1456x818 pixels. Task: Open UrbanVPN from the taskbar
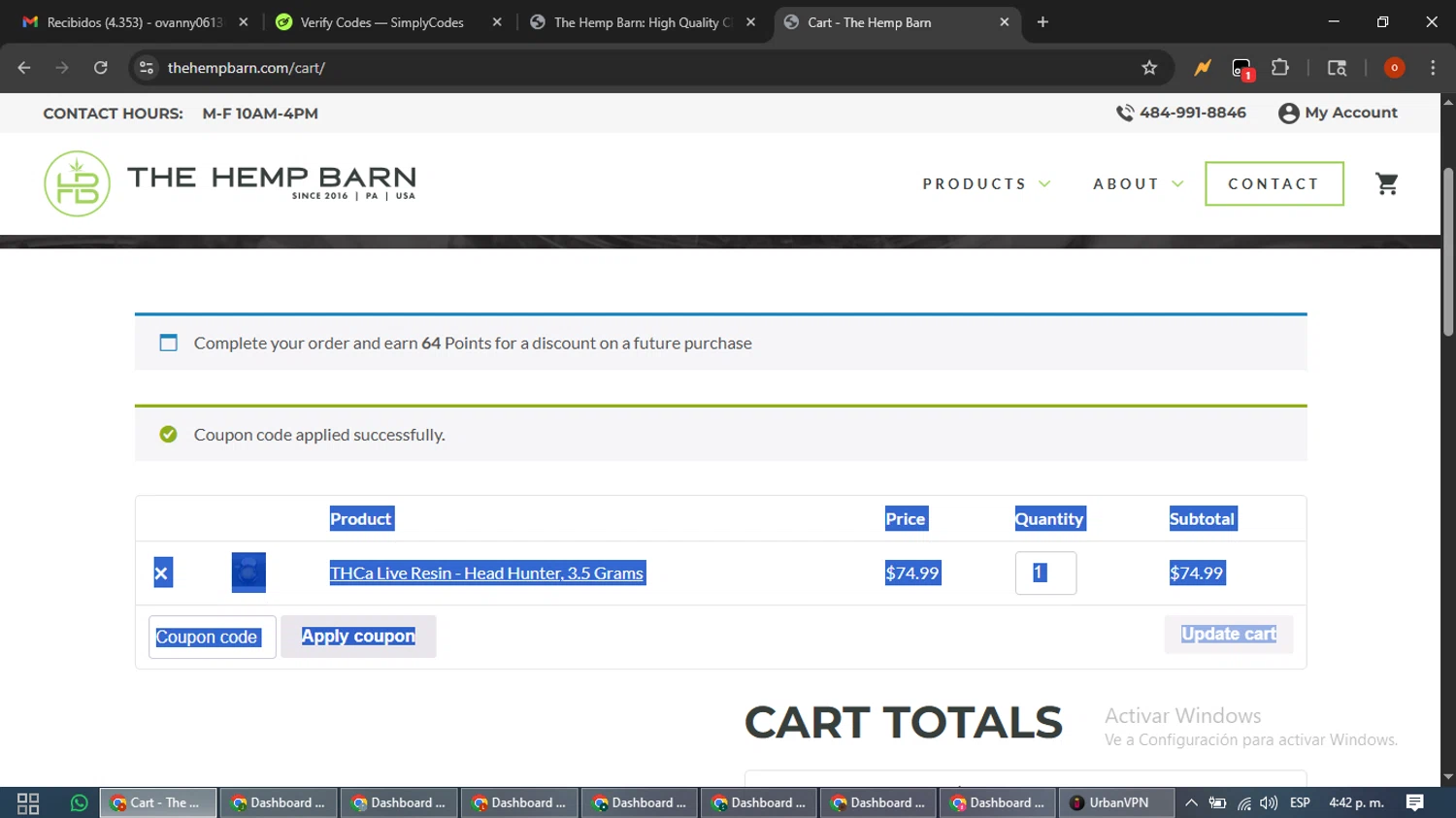tap(1114, 803)
